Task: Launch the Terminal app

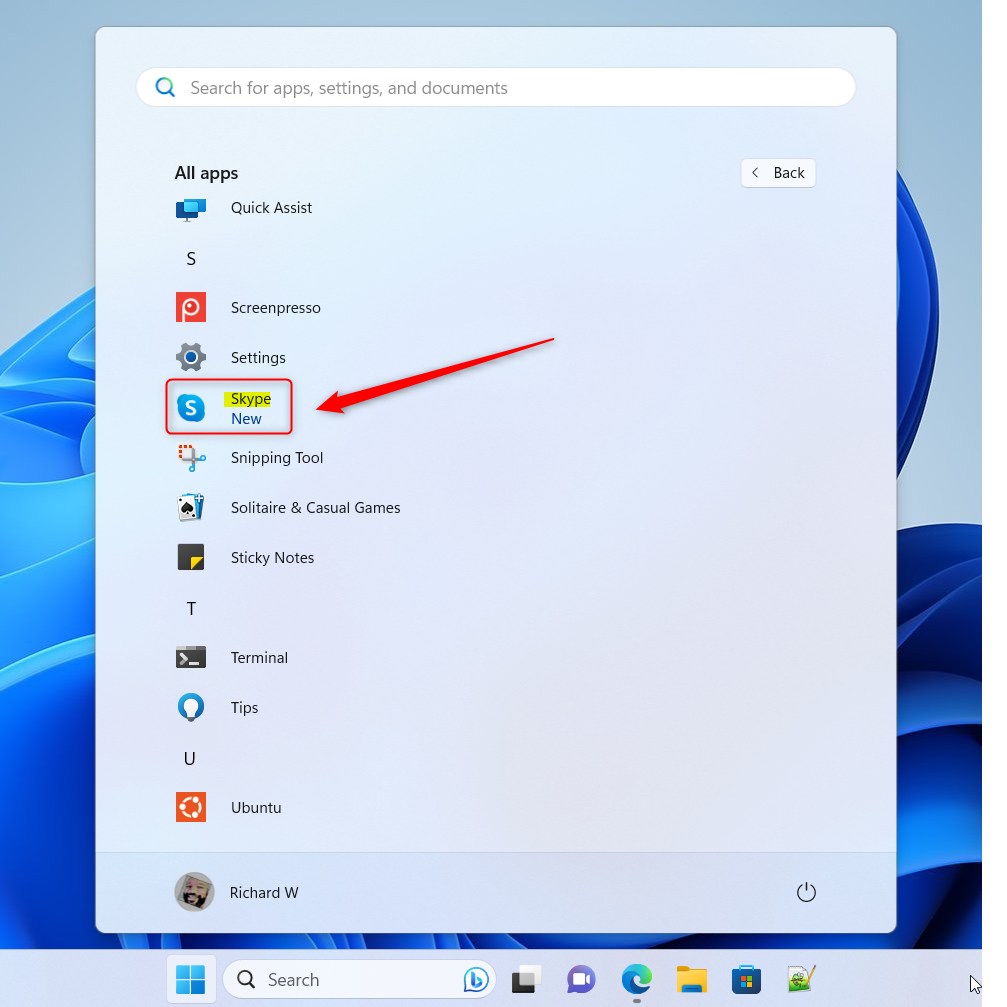Action: click(x=259, y=657)
